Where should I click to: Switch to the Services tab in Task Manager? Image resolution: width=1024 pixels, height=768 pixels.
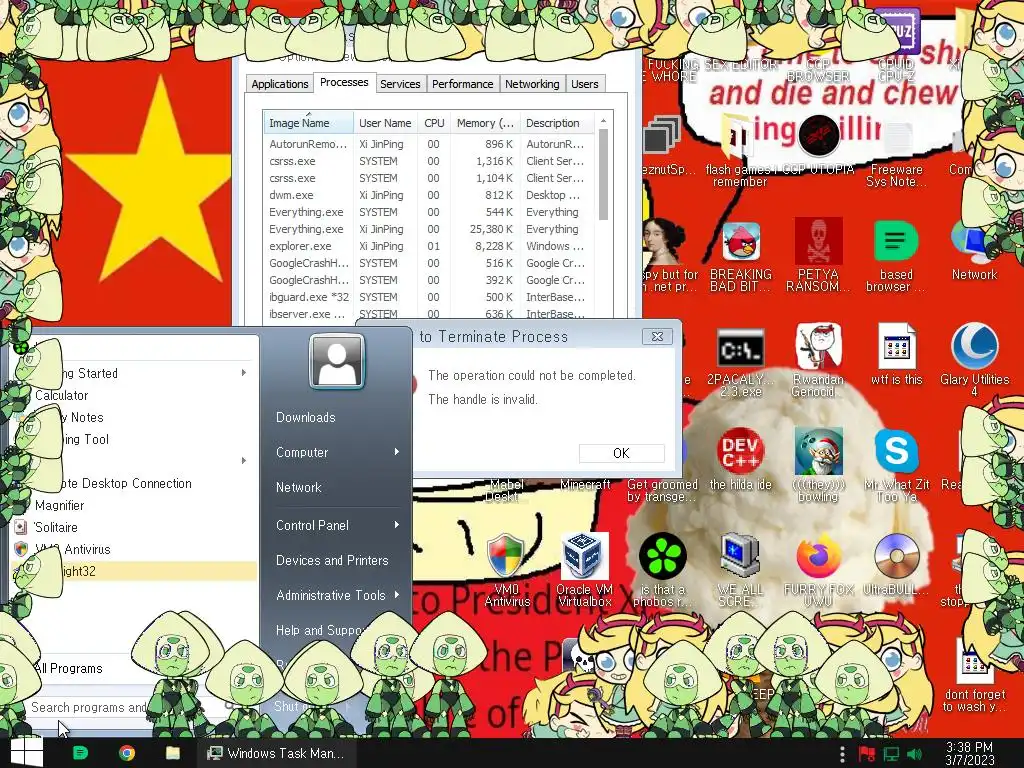tap(400, 84)
